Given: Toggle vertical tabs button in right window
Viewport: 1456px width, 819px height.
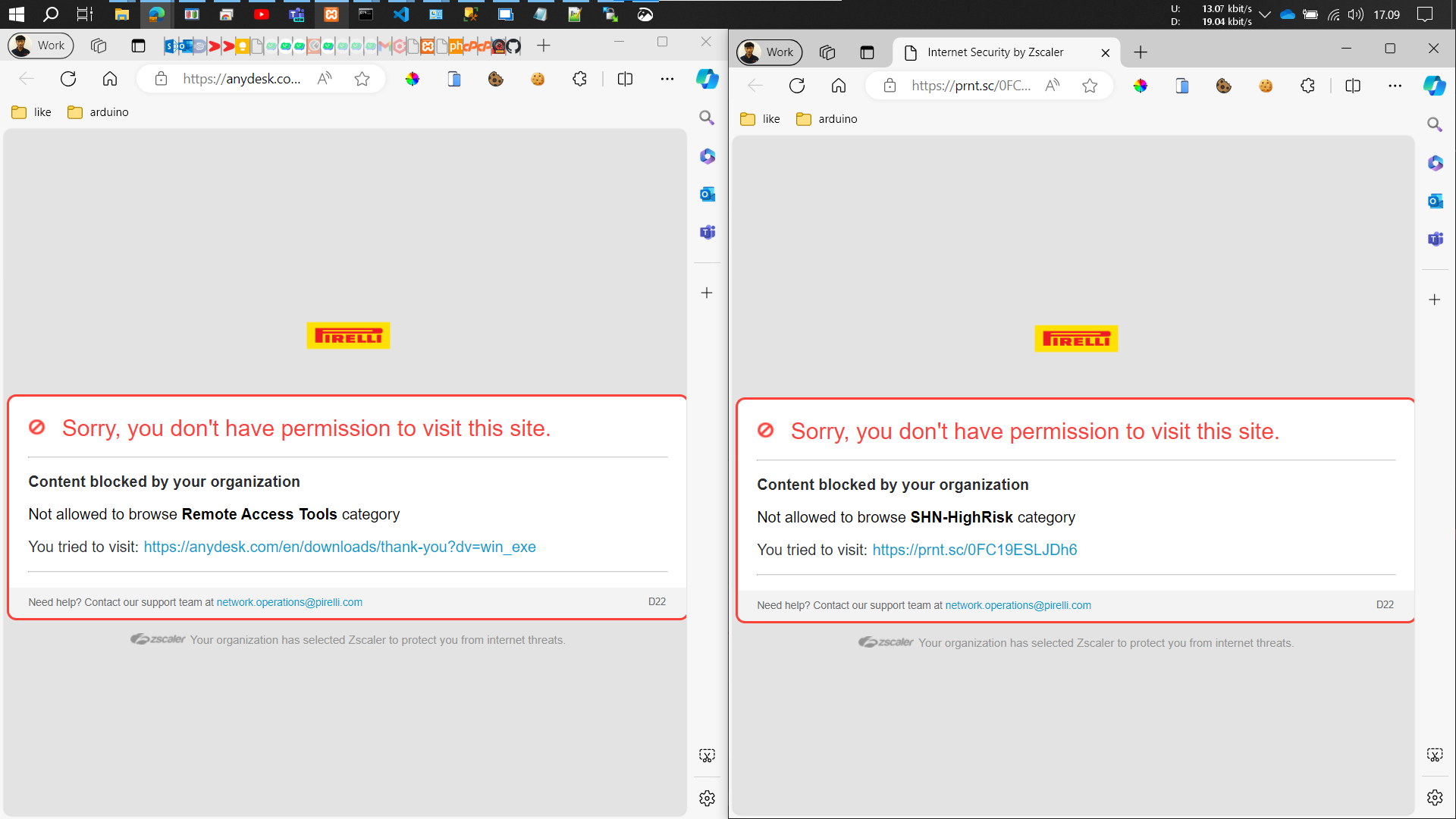Looking at the screenshot, I should coord(867,52).
